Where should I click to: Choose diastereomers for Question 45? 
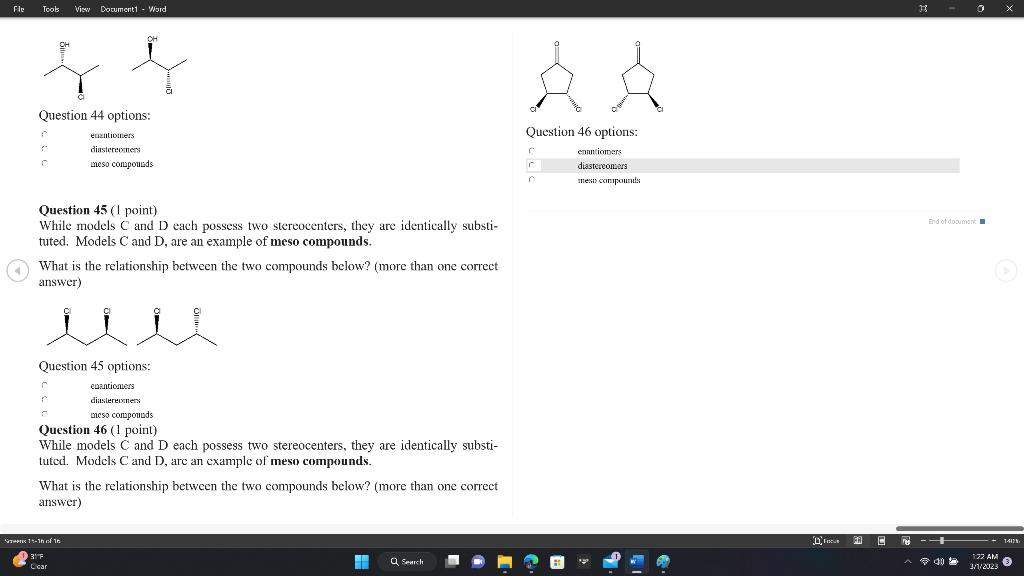(44, 399)
